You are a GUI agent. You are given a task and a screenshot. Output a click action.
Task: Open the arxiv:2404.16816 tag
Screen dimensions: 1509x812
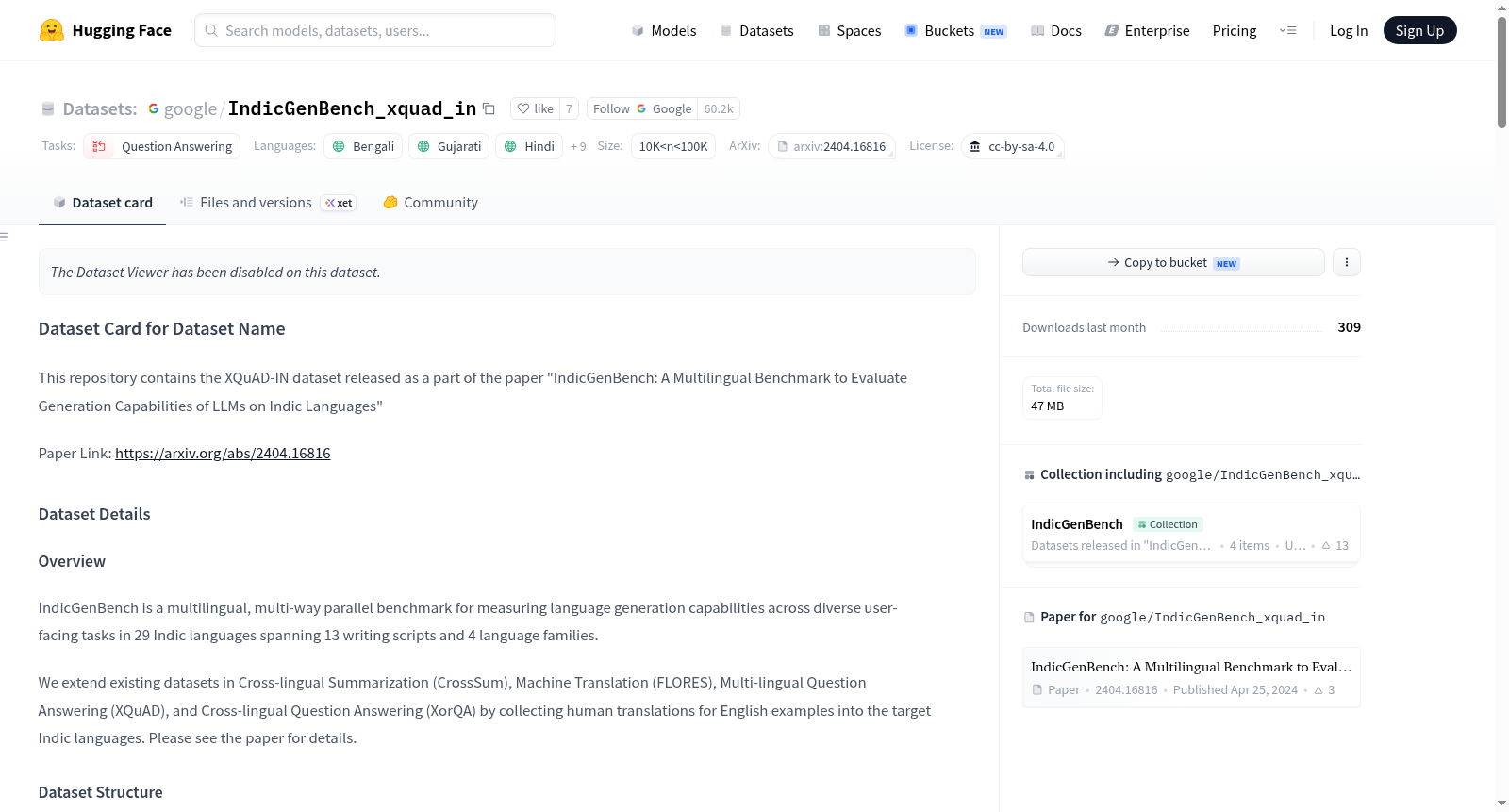pyautogui.click(x=831, y=146)
